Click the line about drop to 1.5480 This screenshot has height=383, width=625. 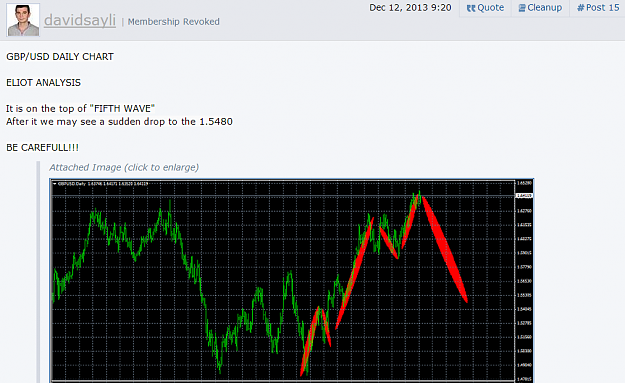pyautogui.click(x=119, y=122)
